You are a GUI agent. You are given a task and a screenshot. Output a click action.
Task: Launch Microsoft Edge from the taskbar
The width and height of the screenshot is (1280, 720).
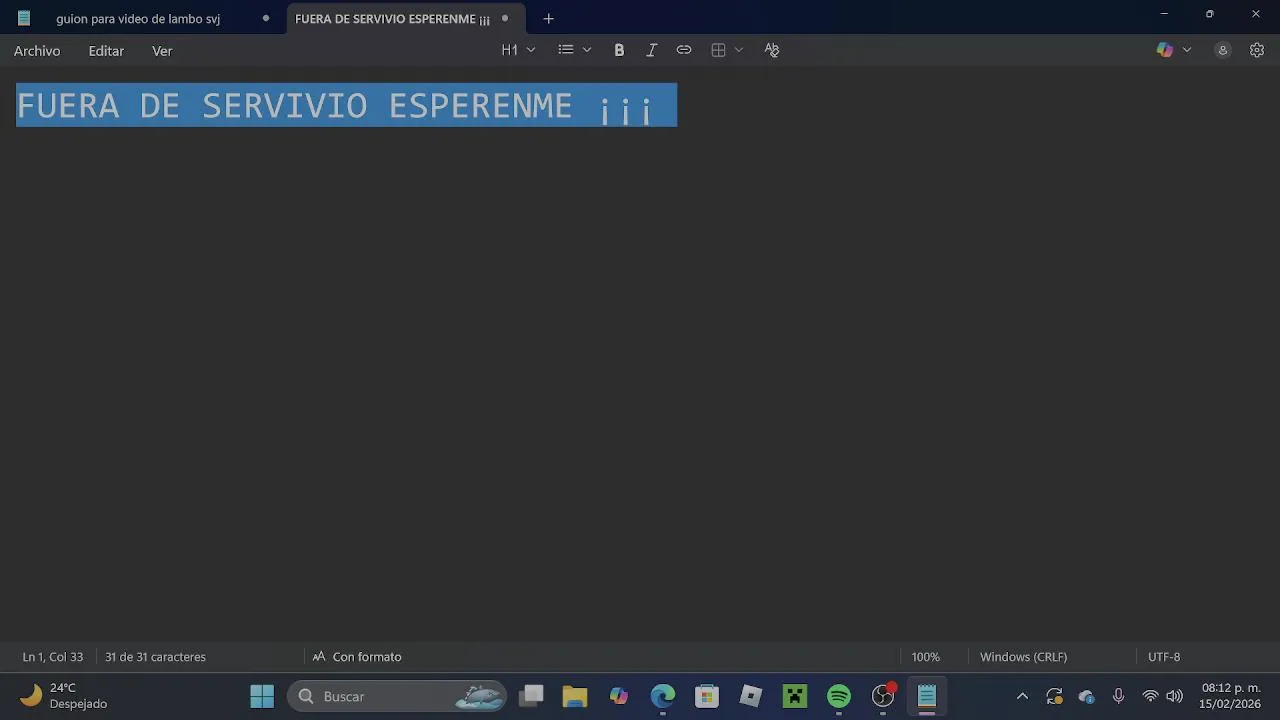[x=663, y=696]
